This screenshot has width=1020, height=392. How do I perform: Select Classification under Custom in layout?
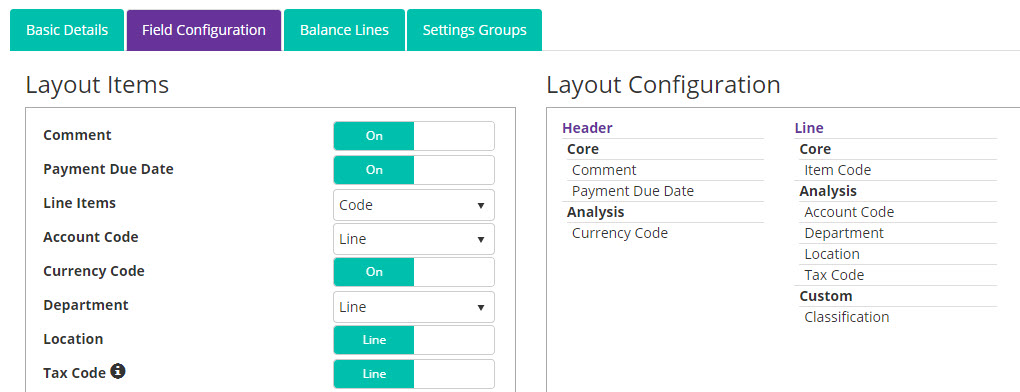click(846, 317)
